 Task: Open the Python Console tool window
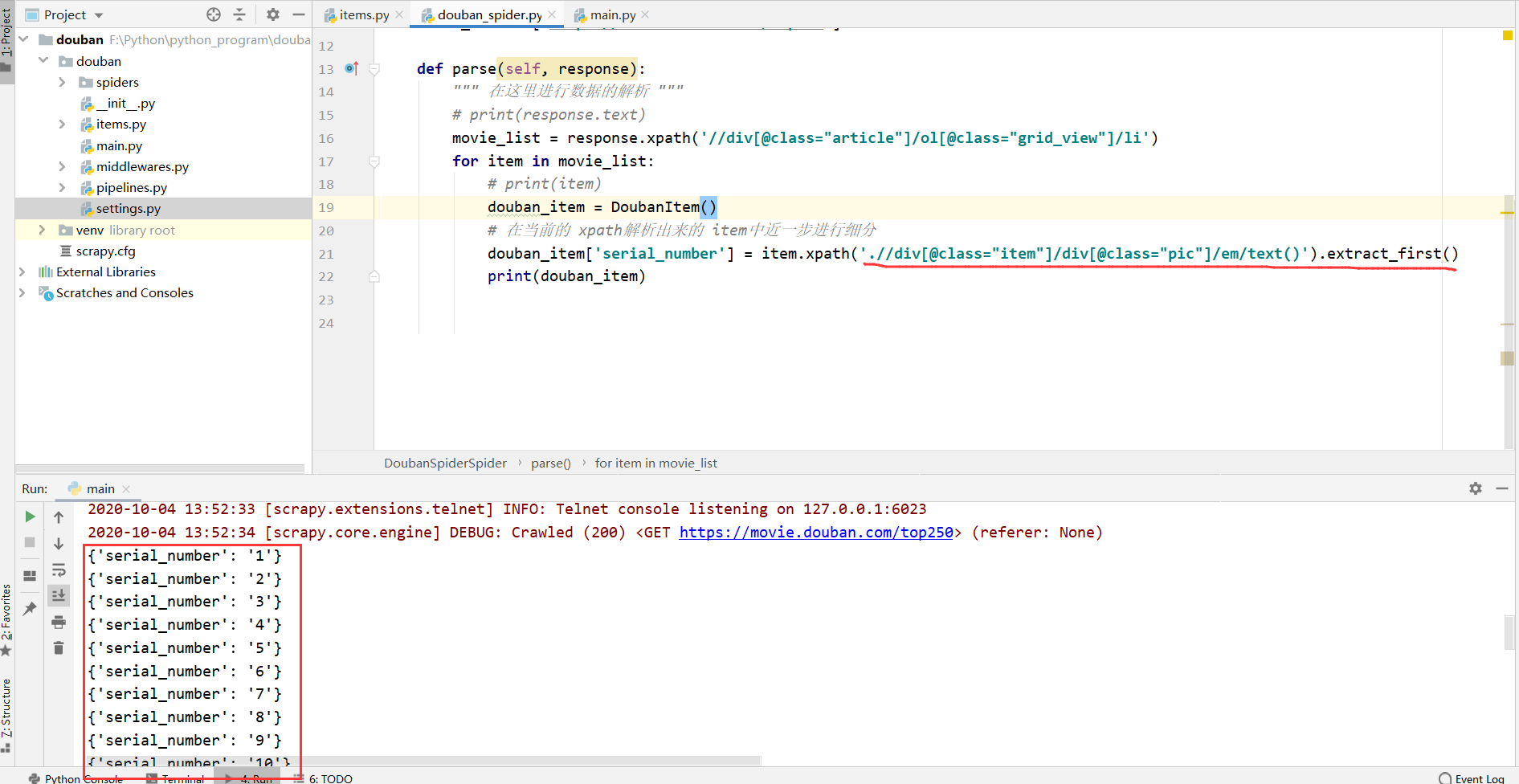click(76, 778)
